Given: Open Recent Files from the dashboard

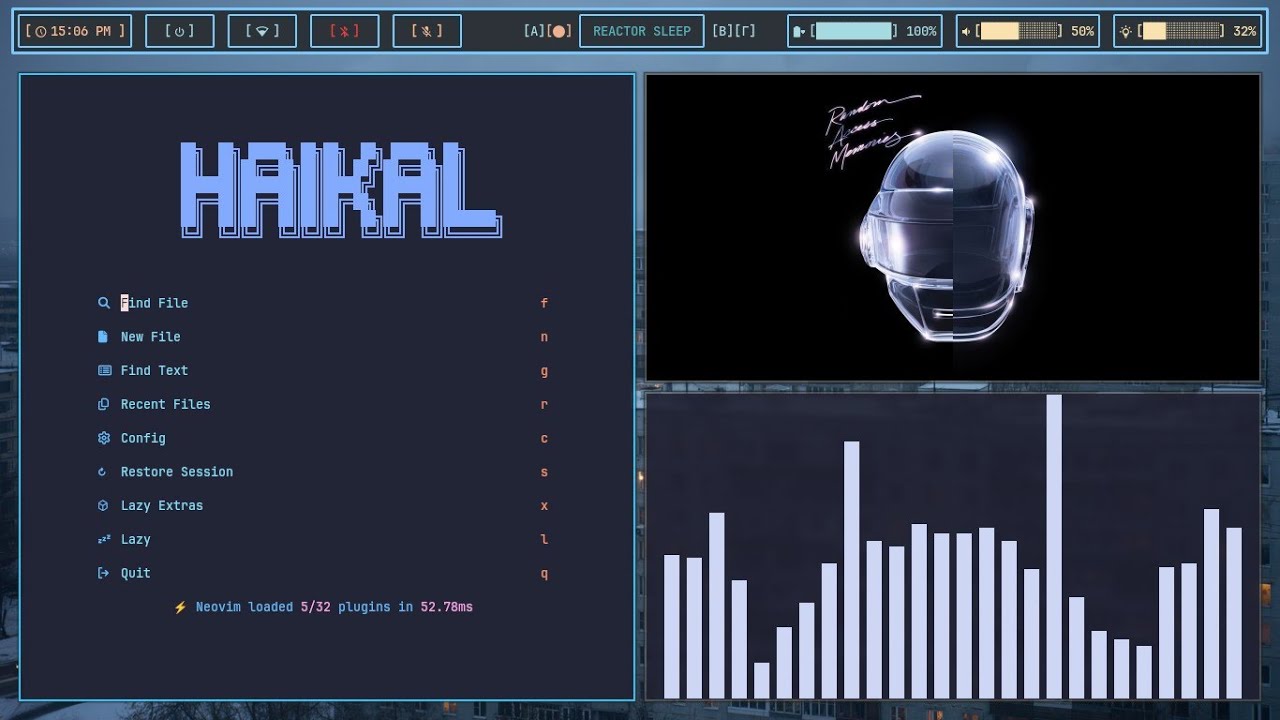Looking at the screenshot, I should pos(165,404).
